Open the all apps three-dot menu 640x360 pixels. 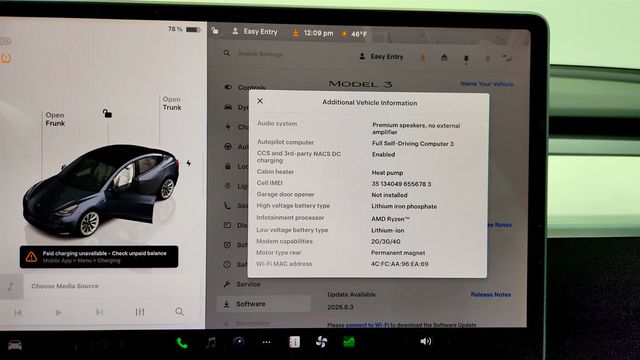[266, 342]
